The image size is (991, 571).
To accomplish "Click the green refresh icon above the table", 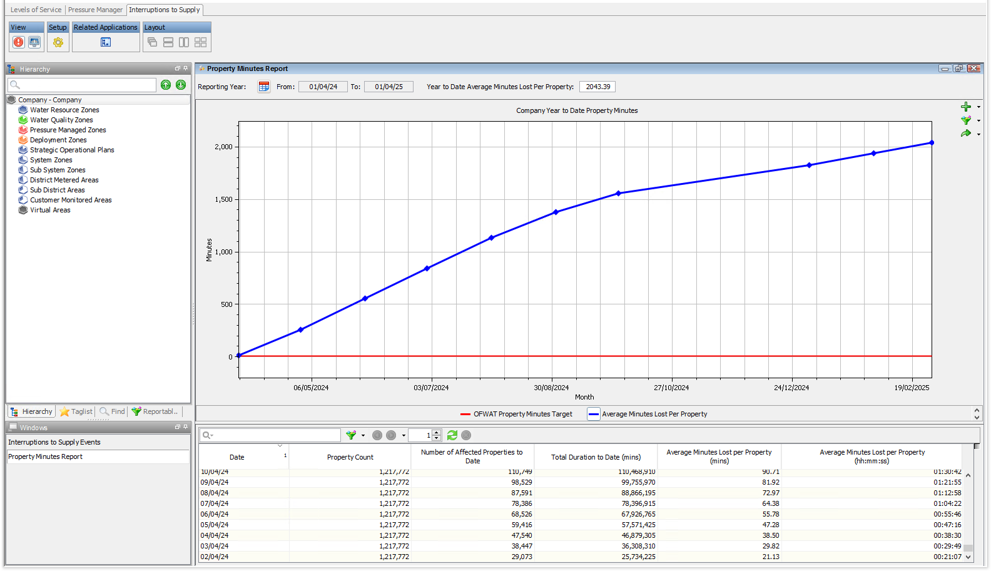I will pos(452,435).
